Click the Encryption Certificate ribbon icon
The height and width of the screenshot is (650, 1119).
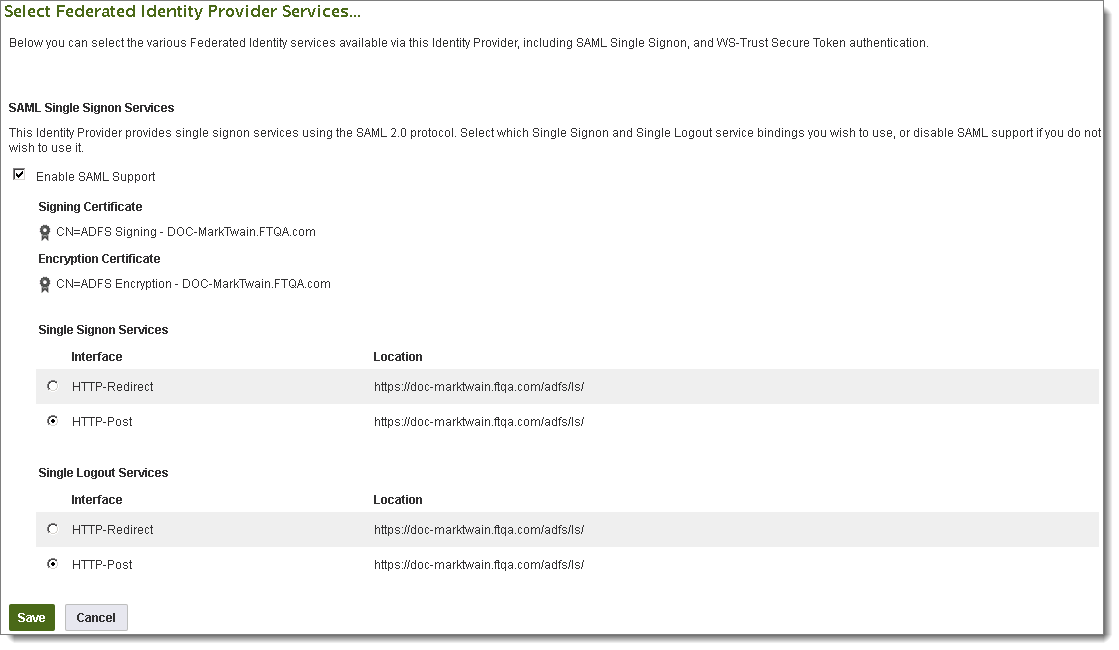tap(45, 283)
